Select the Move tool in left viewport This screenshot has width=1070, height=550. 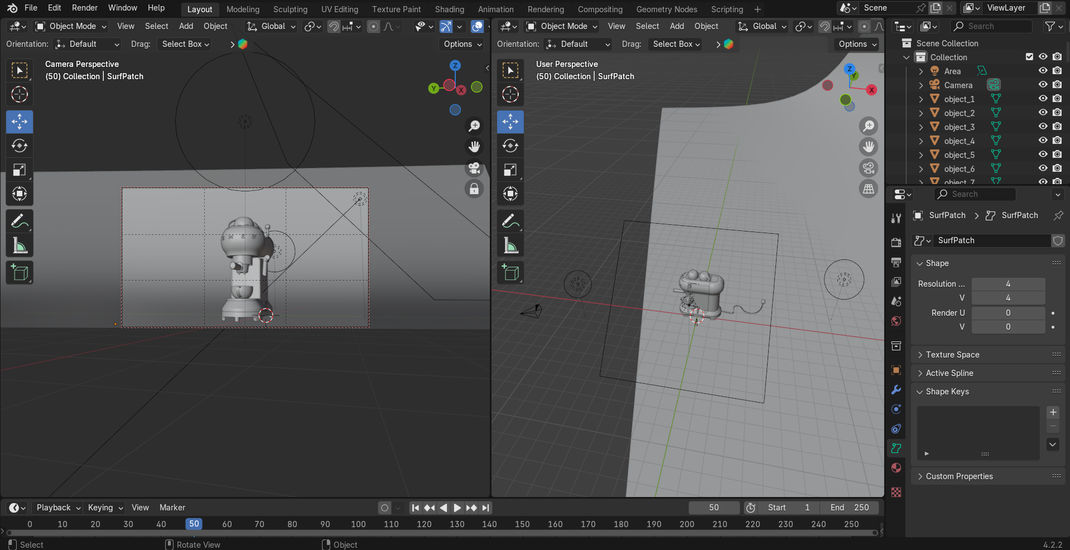point(19,121)
